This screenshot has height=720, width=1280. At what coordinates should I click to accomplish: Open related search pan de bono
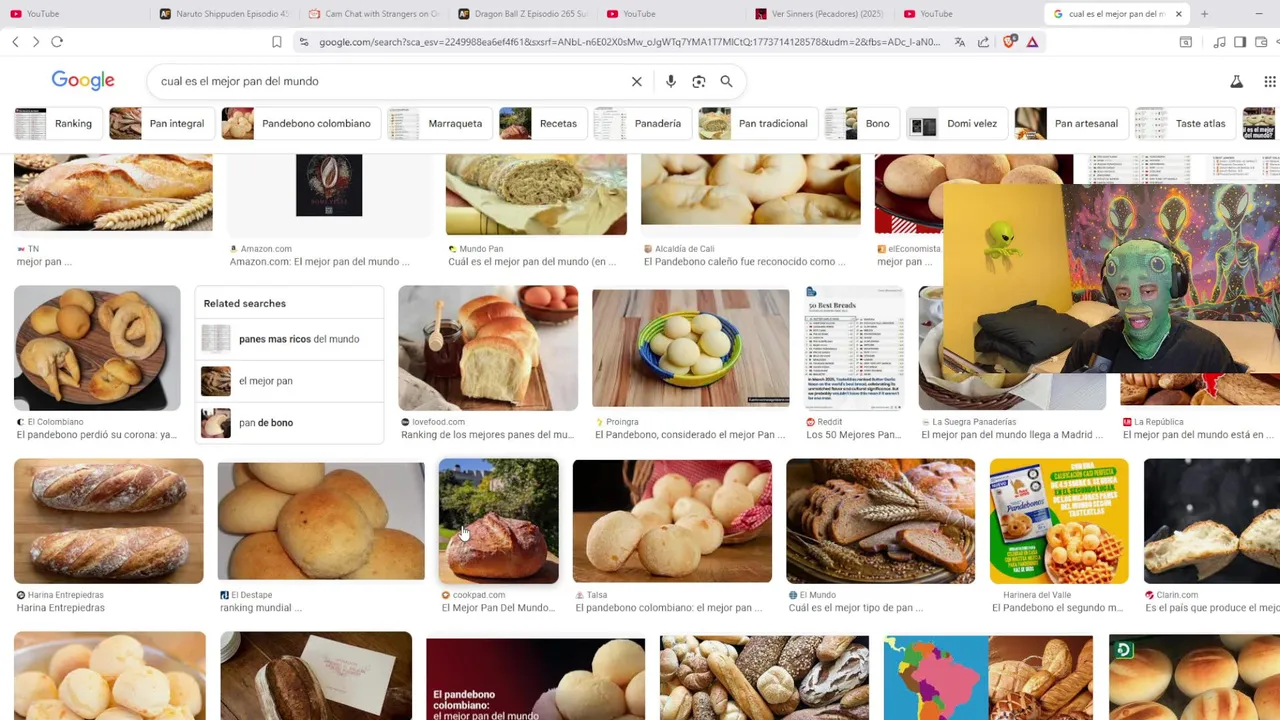tap(289, 423)
